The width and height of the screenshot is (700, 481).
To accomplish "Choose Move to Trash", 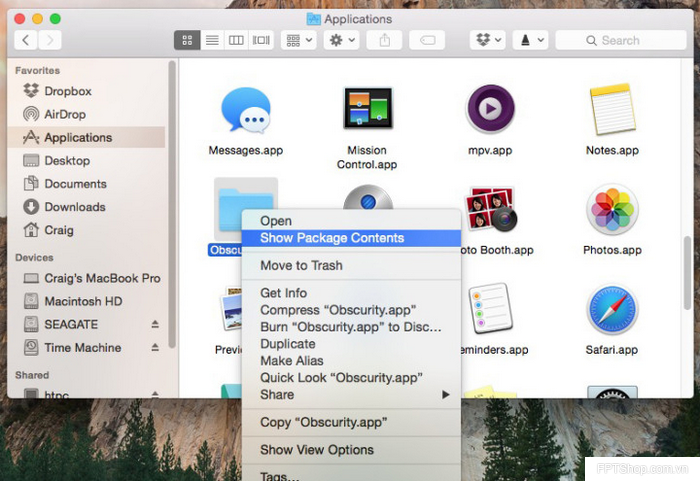I will pyautogui.click(x=351, y=266).
